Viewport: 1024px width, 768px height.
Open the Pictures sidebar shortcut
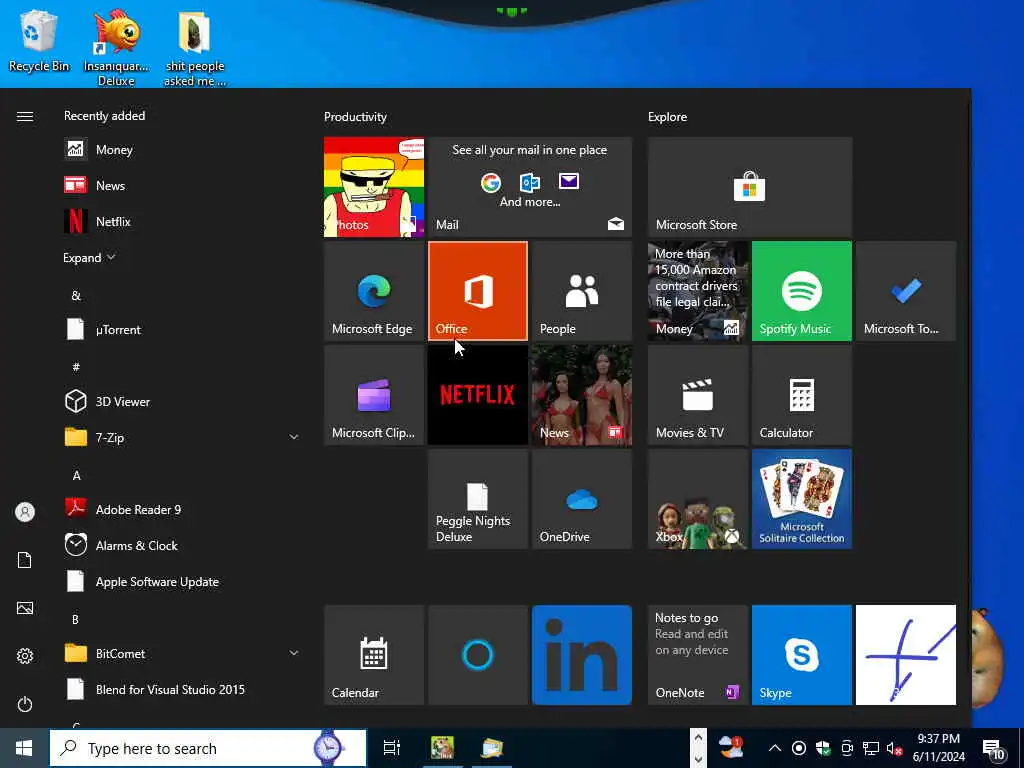click(x=25, y=608)
